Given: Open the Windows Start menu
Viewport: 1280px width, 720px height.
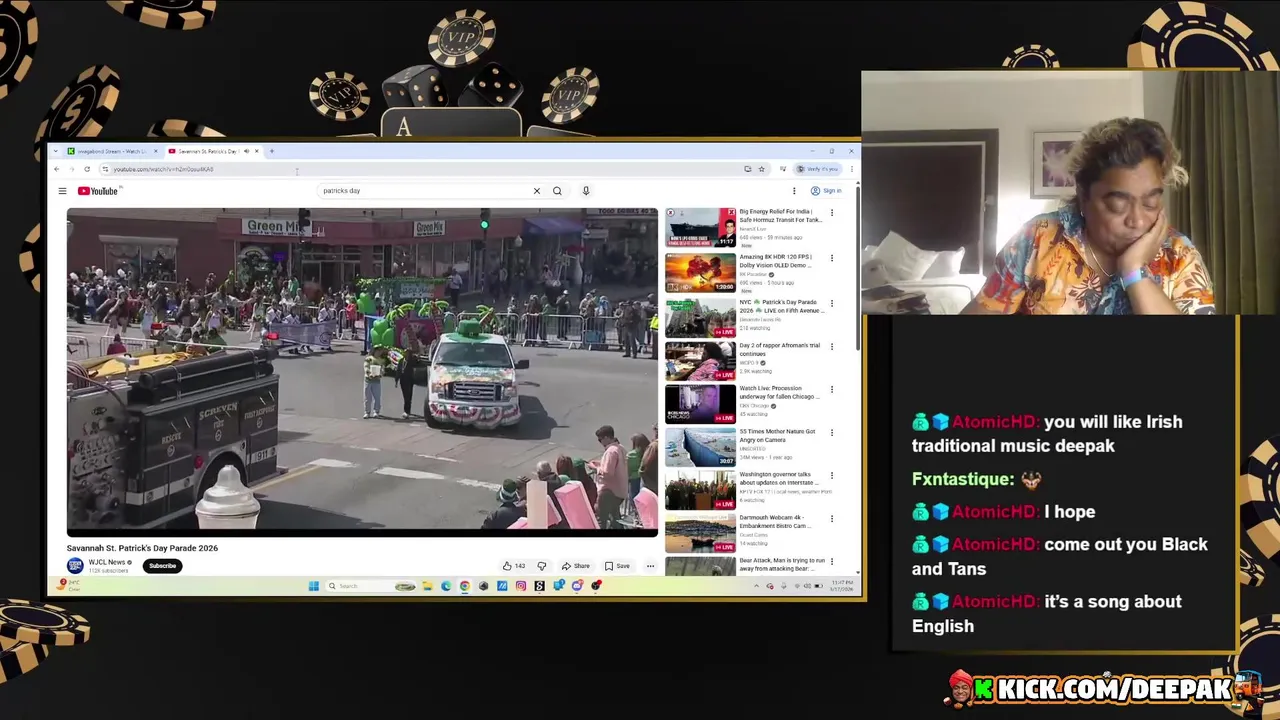Looking at the screenshot, I should 313,586.
